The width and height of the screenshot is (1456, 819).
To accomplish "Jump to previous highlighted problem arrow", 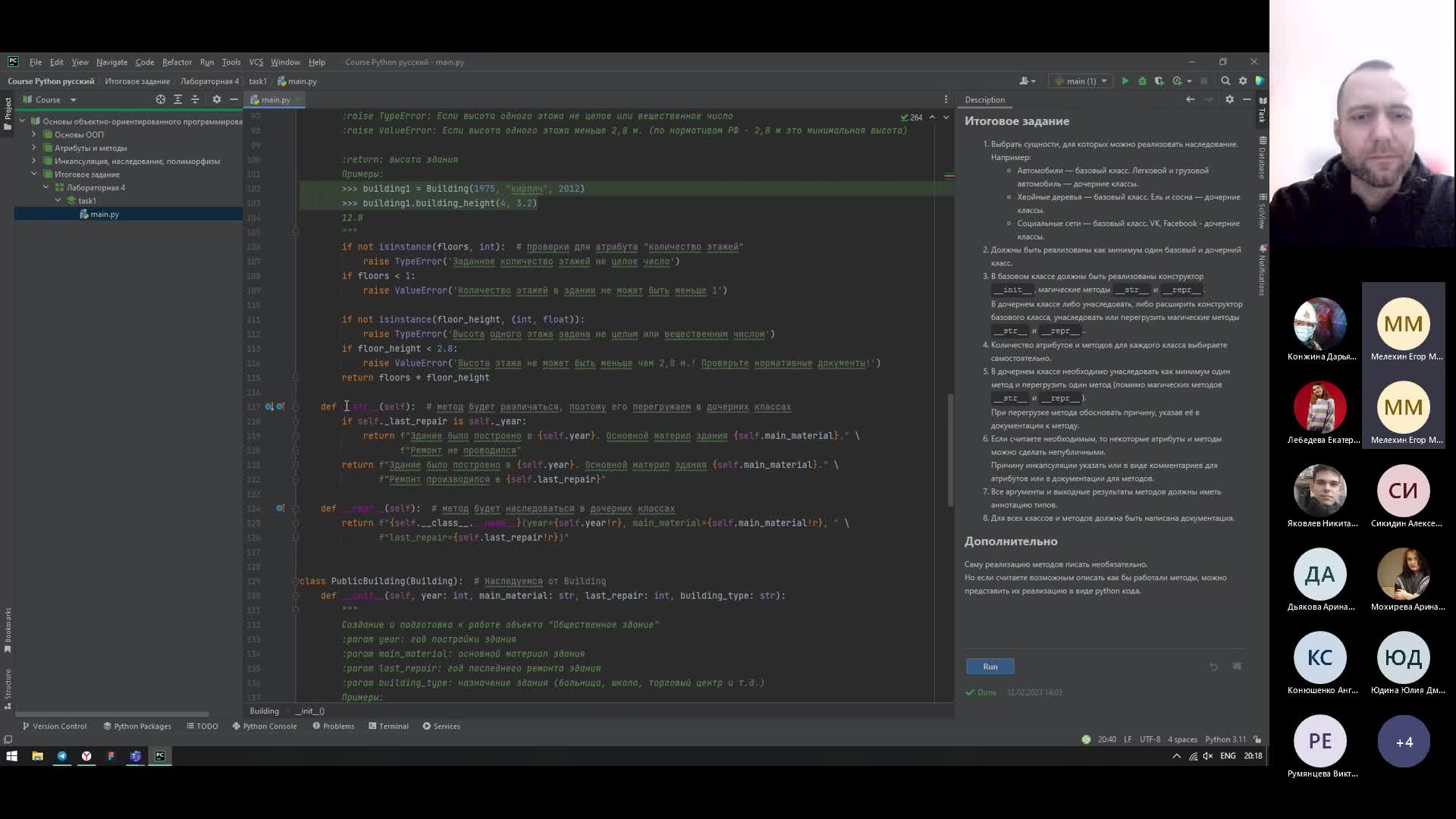I will coord(932,118).
